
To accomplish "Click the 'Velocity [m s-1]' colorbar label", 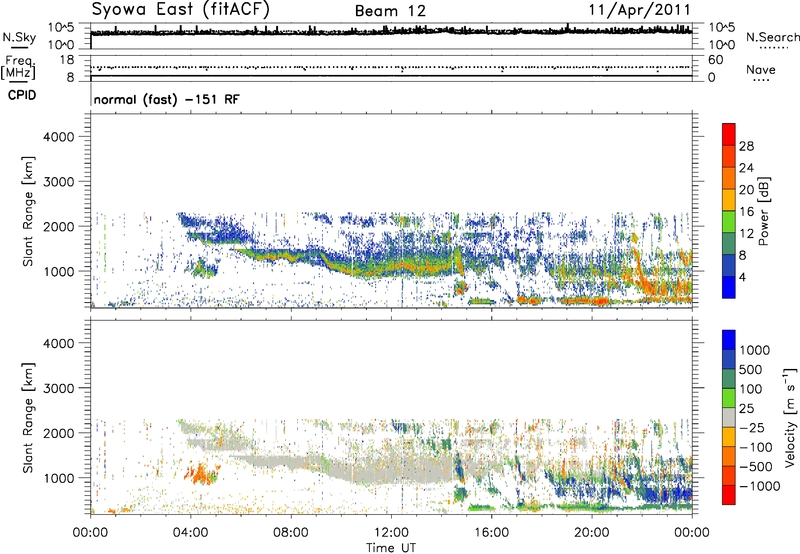I will 790,417.
